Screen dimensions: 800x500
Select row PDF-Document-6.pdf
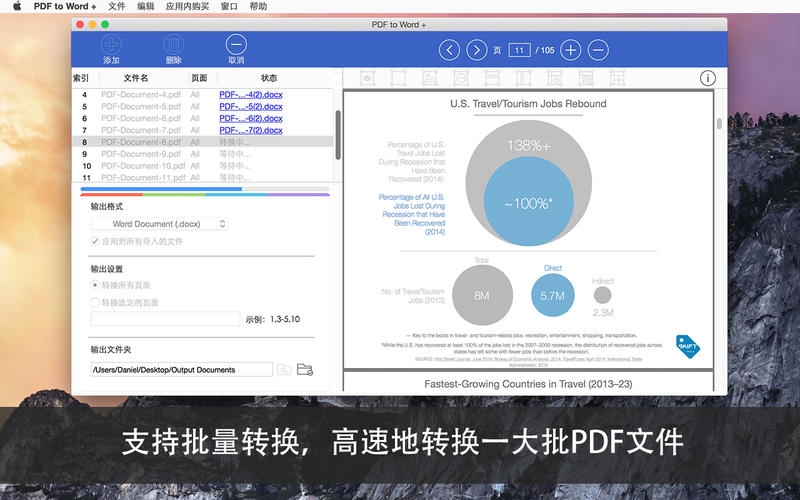click(x=203, y=118)
